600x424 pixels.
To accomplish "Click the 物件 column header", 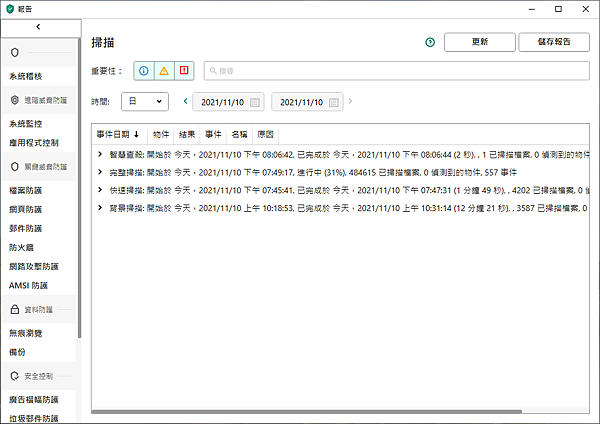I will point(161,134).
